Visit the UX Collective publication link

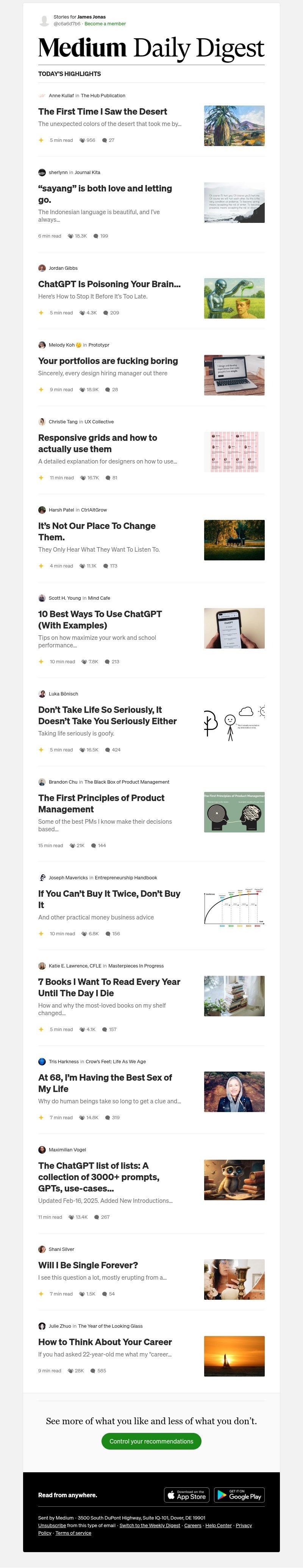pos(99,422)
